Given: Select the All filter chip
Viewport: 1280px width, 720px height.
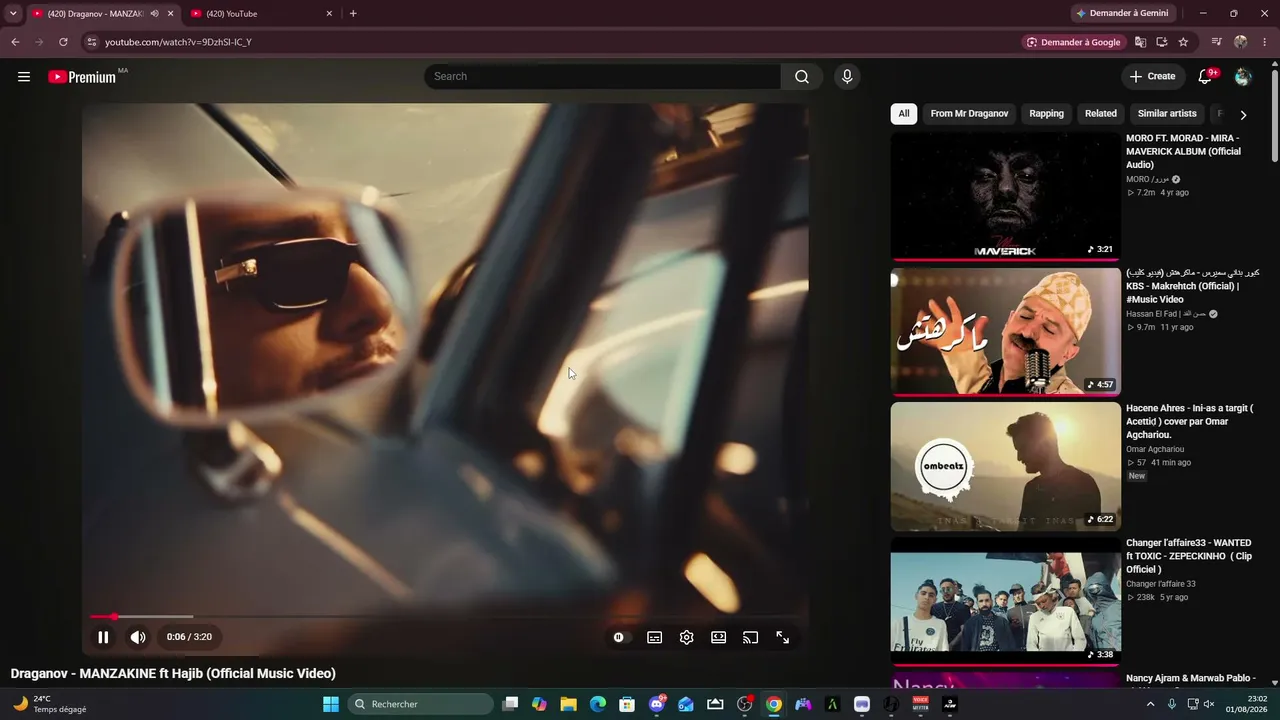Looking at the screenshot, I should point(904,114).
